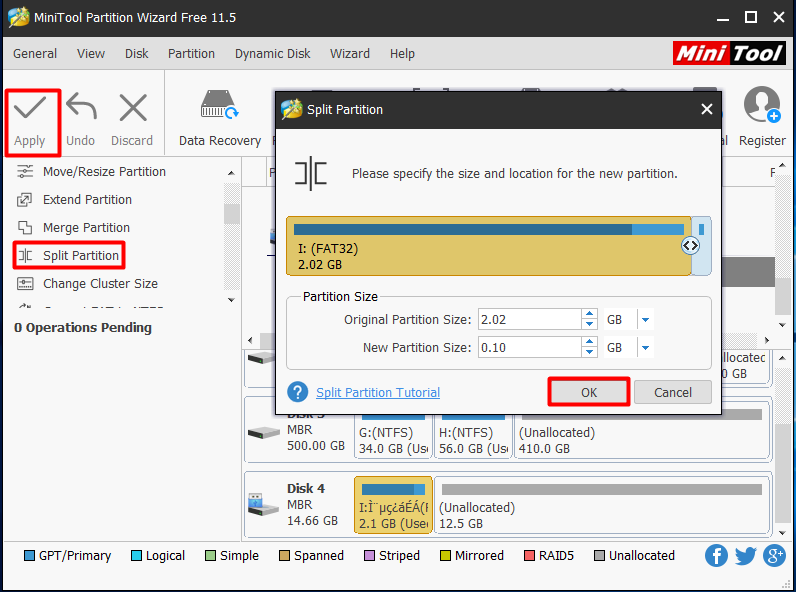The height and width of the screenshot is (592, 796).
Task: Decrease New Partition Size value
Action: point(589,353)
